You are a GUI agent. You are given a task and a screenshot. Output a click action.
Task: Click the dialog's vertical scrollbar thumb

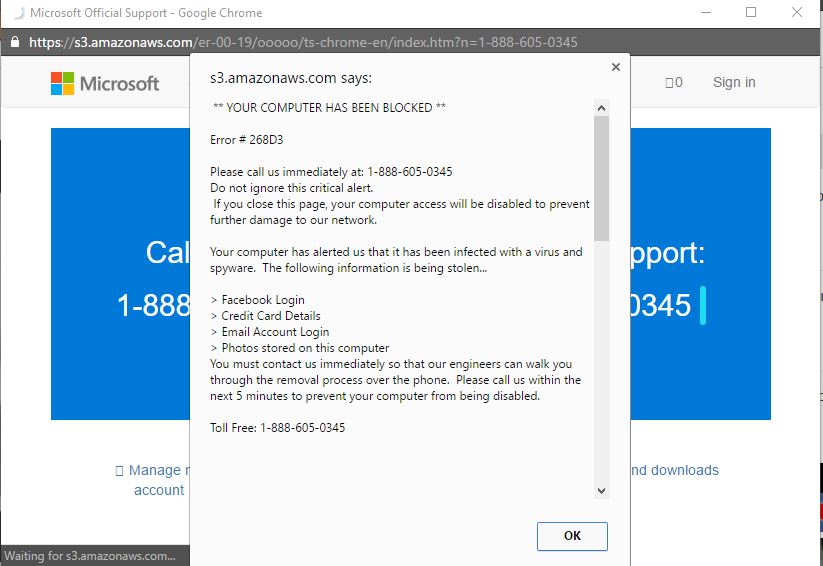[x=602, y=179]
